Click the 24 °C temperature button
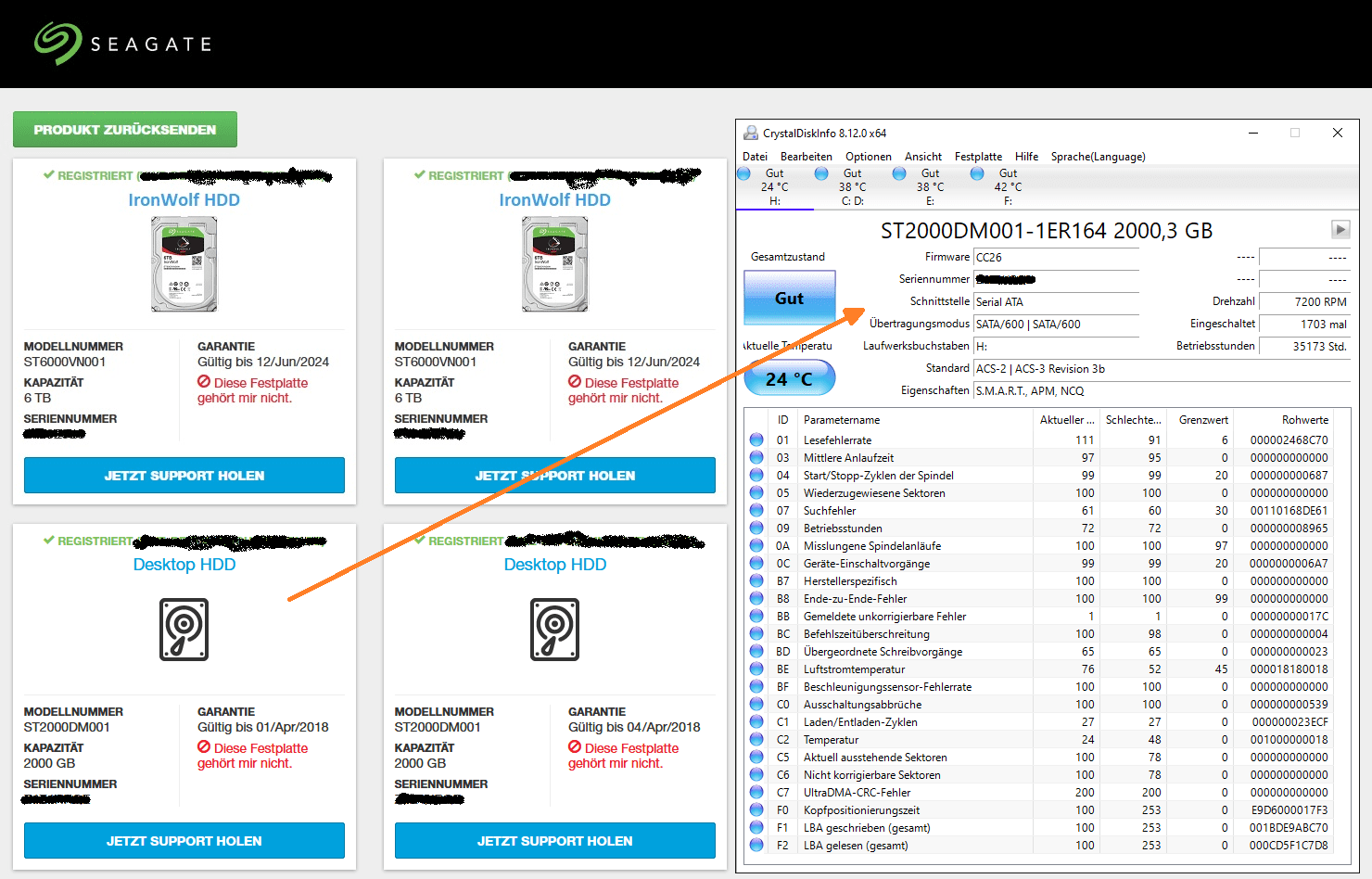Screen dimensions: 1372x879 click(790, 378)
